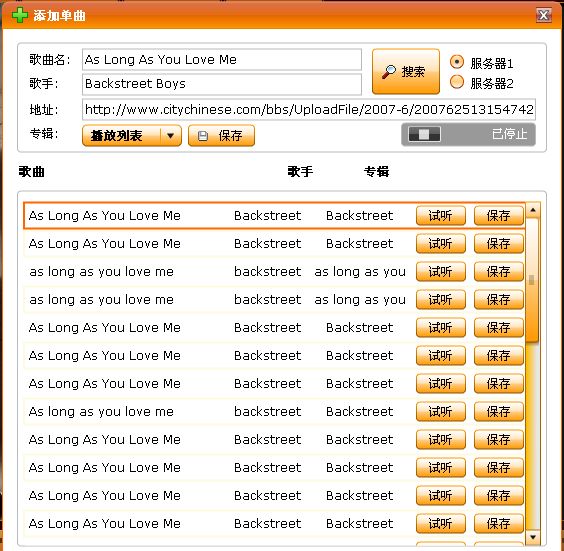The image size is (564, 551).
Task: Select 服务器2 radio button
Action: [457, 82]
